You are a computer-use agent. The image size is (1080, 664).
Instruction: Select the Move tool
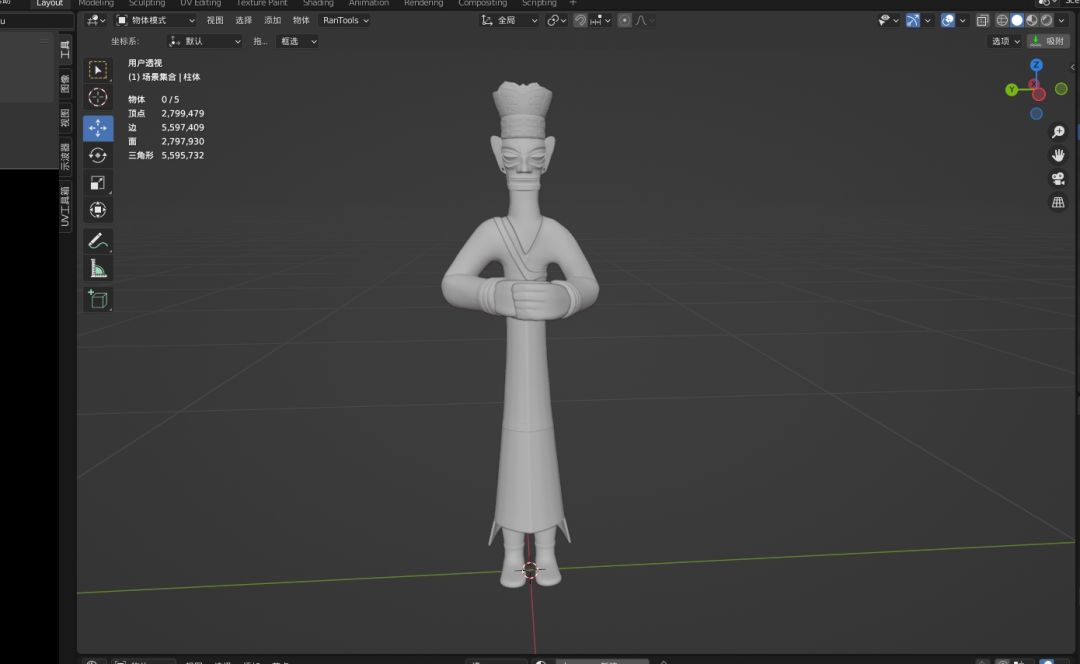tap(98, 128)
